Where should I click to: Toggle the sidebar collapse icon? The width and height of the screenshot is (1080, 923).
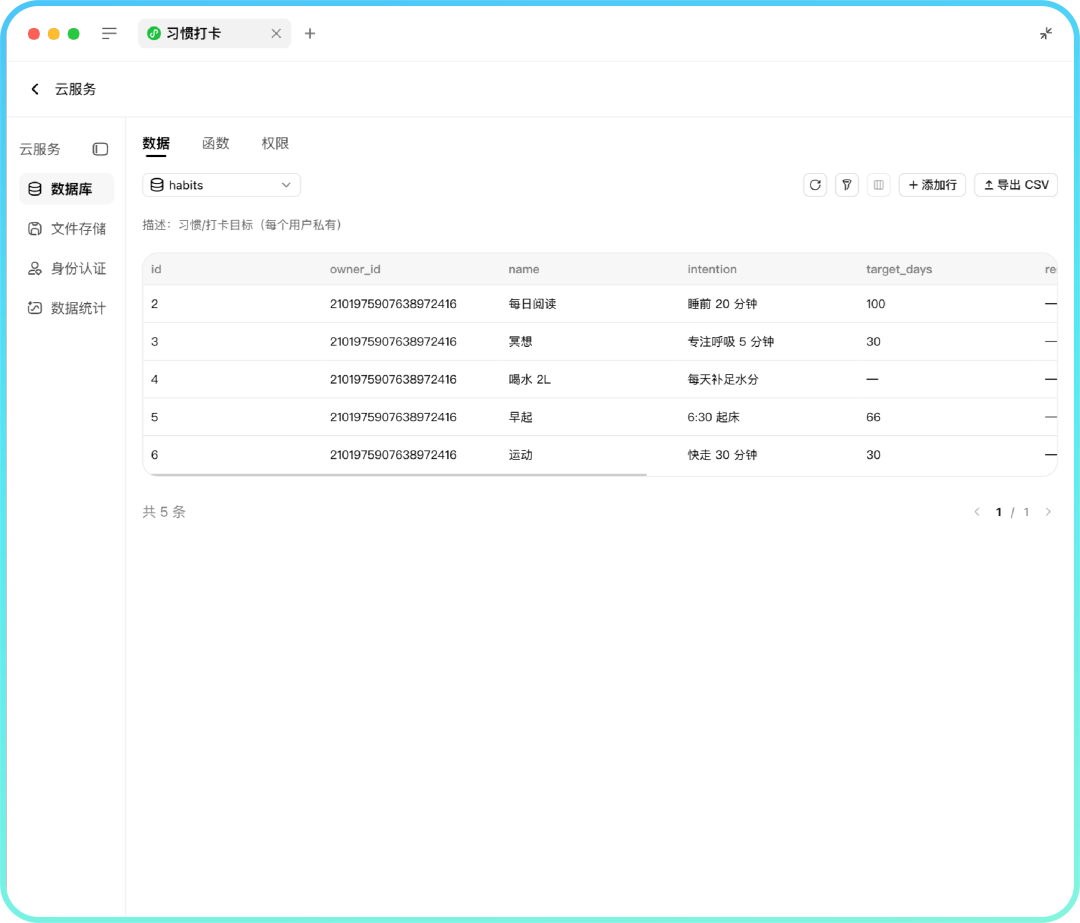click(101, 149)
